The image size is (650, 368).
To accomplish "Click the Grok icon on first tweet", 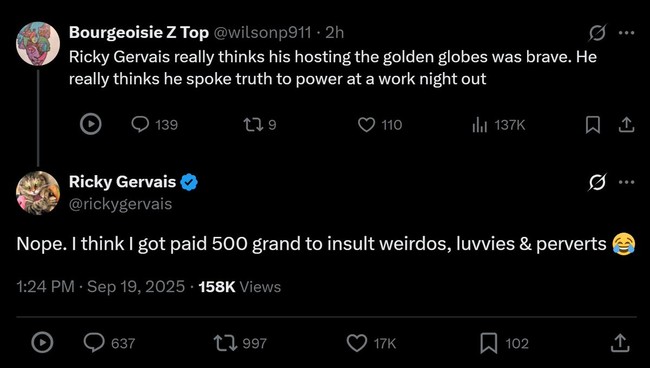I will coord(597,33).
